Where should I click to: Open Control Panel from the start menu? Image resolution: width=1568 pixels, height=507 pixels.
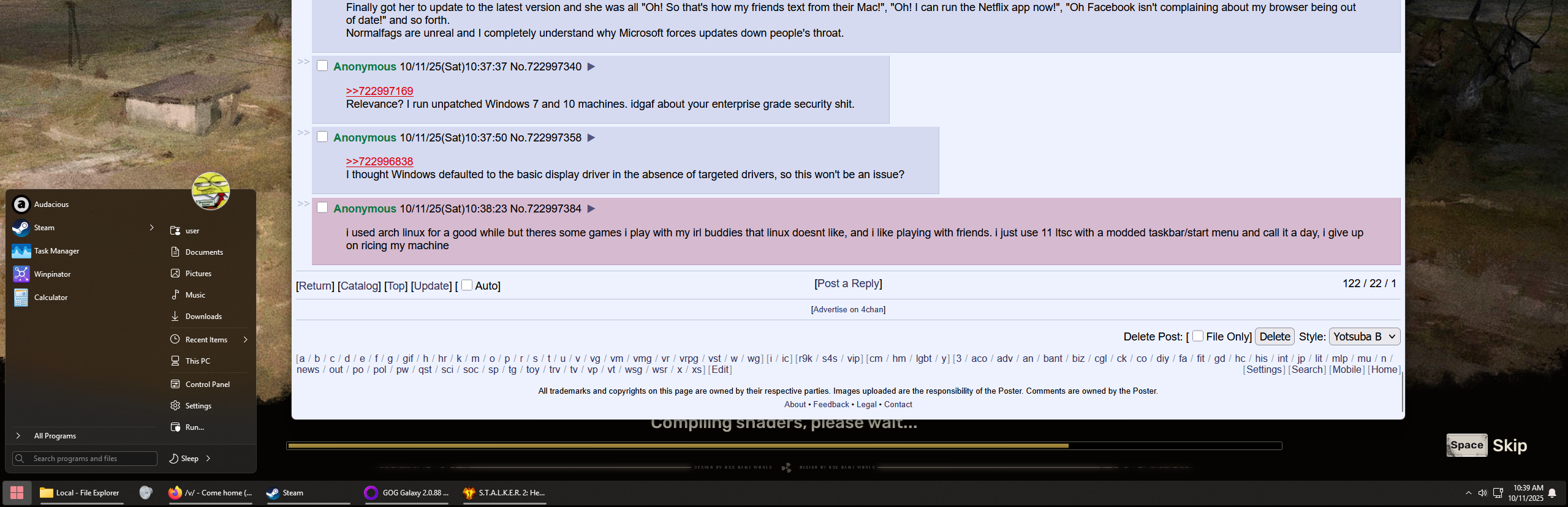(x=209, y=385)
